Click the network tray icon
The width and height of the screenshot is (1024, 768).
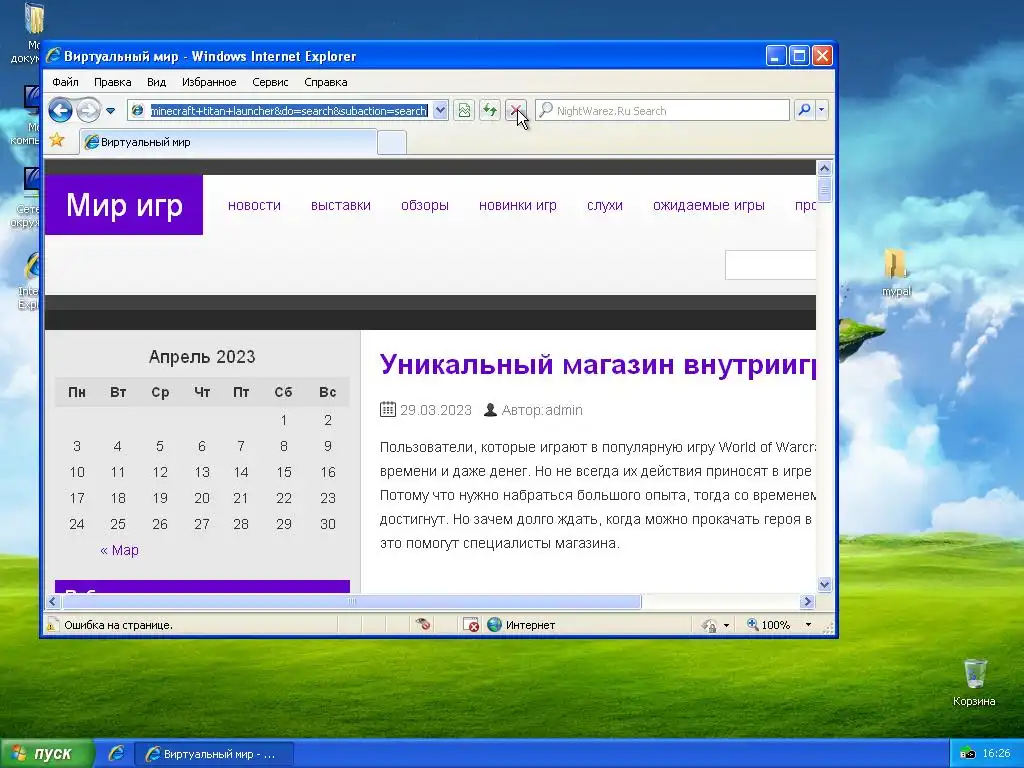[967, 754]
